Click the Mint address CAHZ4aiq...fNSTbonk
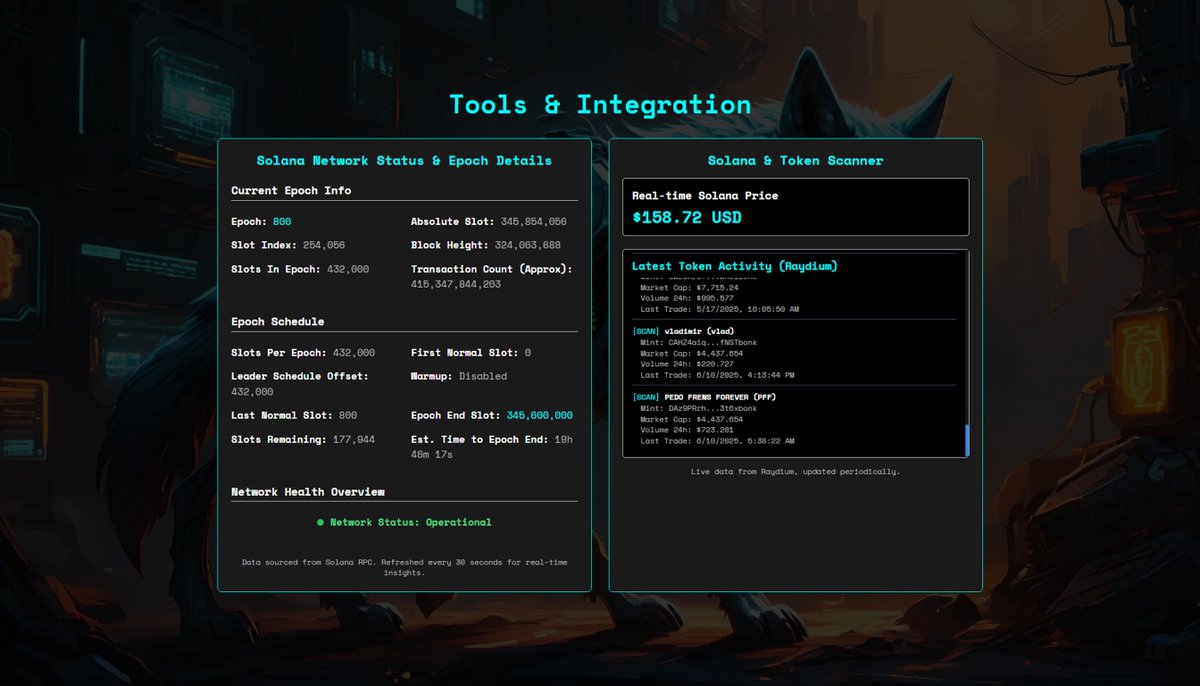Image resolution: width=1200 pixels, height=686 pixels. pyautogui.click(x=698, y=342)
